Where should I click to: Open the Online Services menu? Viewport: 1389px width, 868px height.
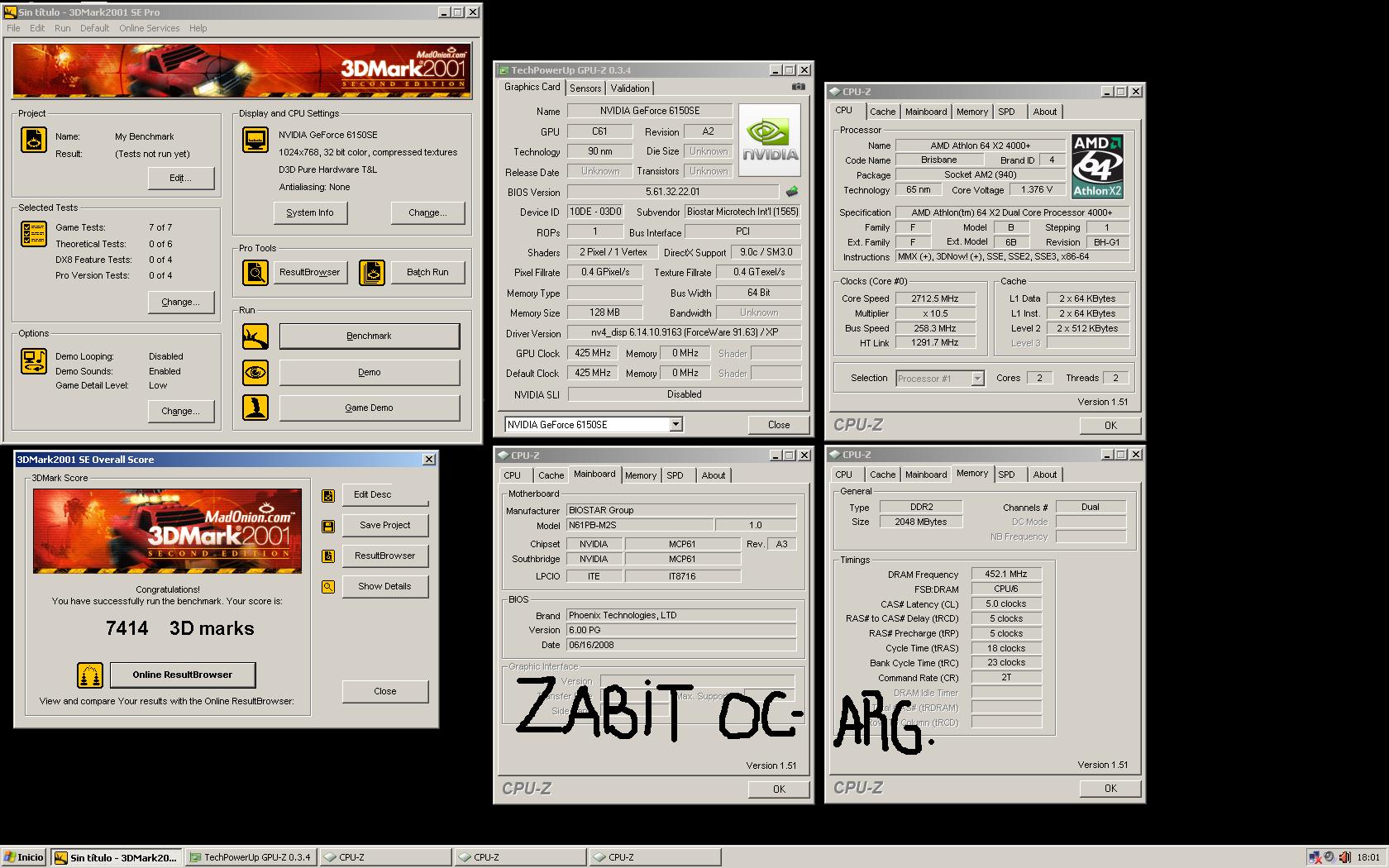(x=149, y=28)
